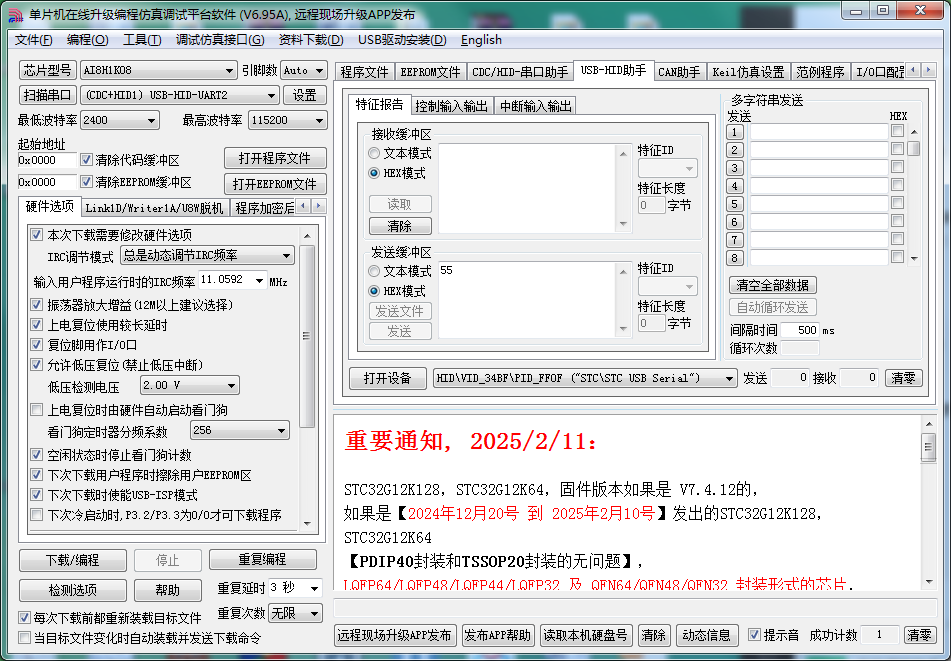Open the 编程(O) menu
The image size is (951, 661).
tap(87, 40)
